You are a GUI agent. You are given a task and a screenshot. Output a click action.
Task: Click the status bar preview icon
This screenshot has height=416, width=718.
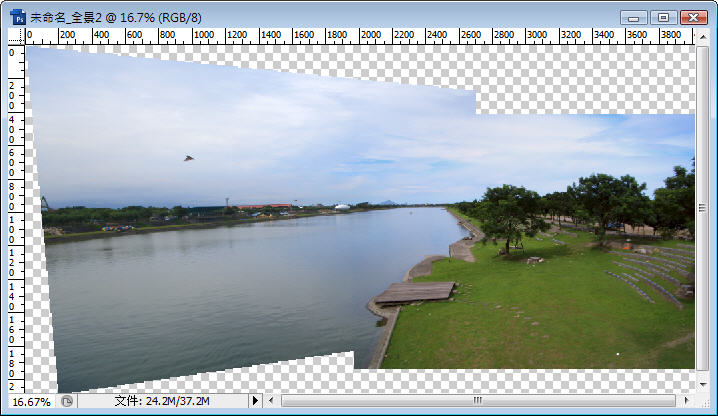tap(67, 401)
